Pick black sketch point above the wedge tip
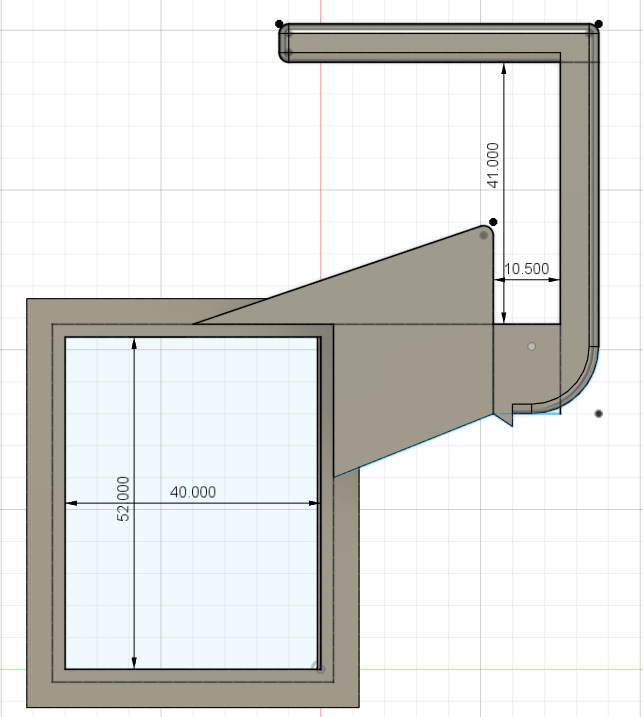 click(x=493, y=222)
